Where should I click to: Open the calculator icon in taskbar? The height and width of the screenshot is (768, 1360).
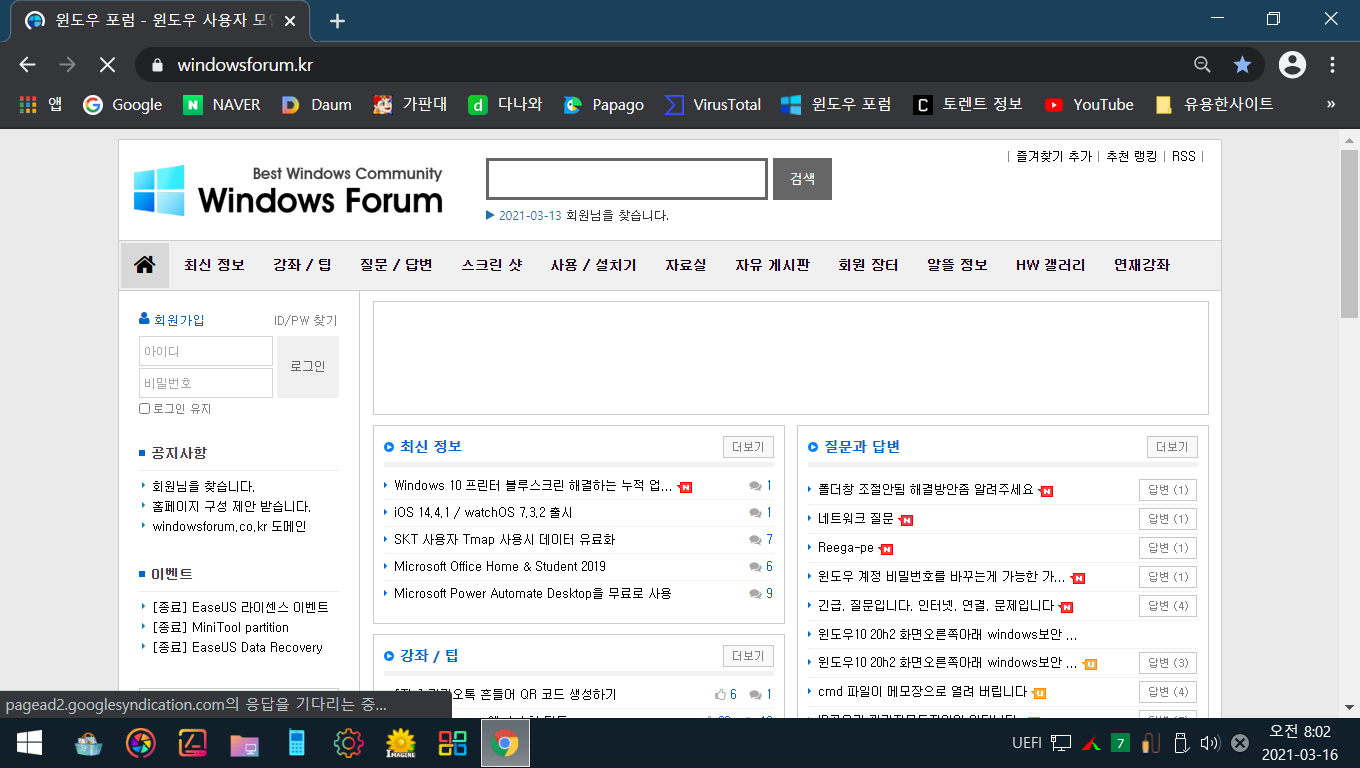pos(296,743)
